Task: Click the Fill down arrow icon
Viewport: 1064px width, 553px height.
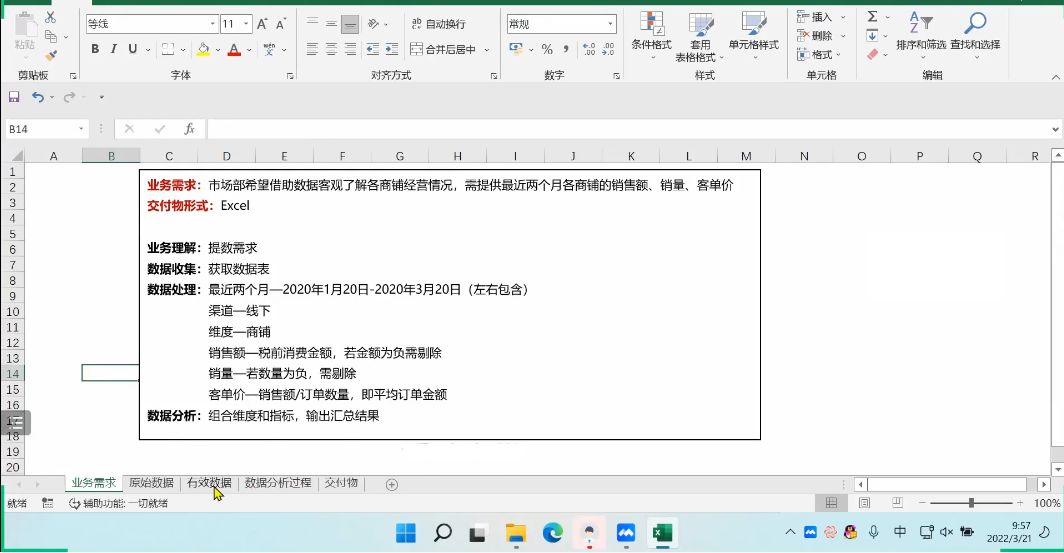Action: (x=873, y=35)
